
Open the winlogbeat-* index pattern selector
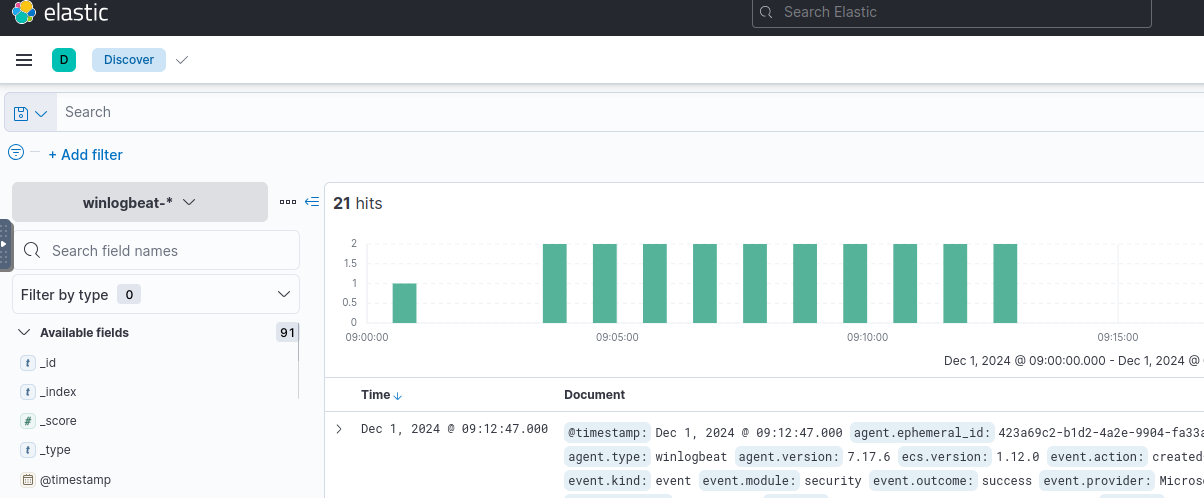139,202
